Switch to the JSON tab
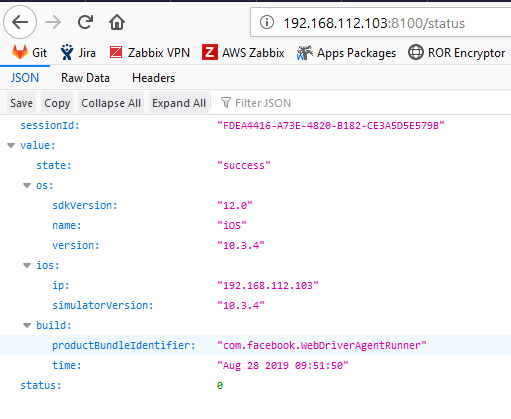511x419 pixels. (x=25, y=78)
